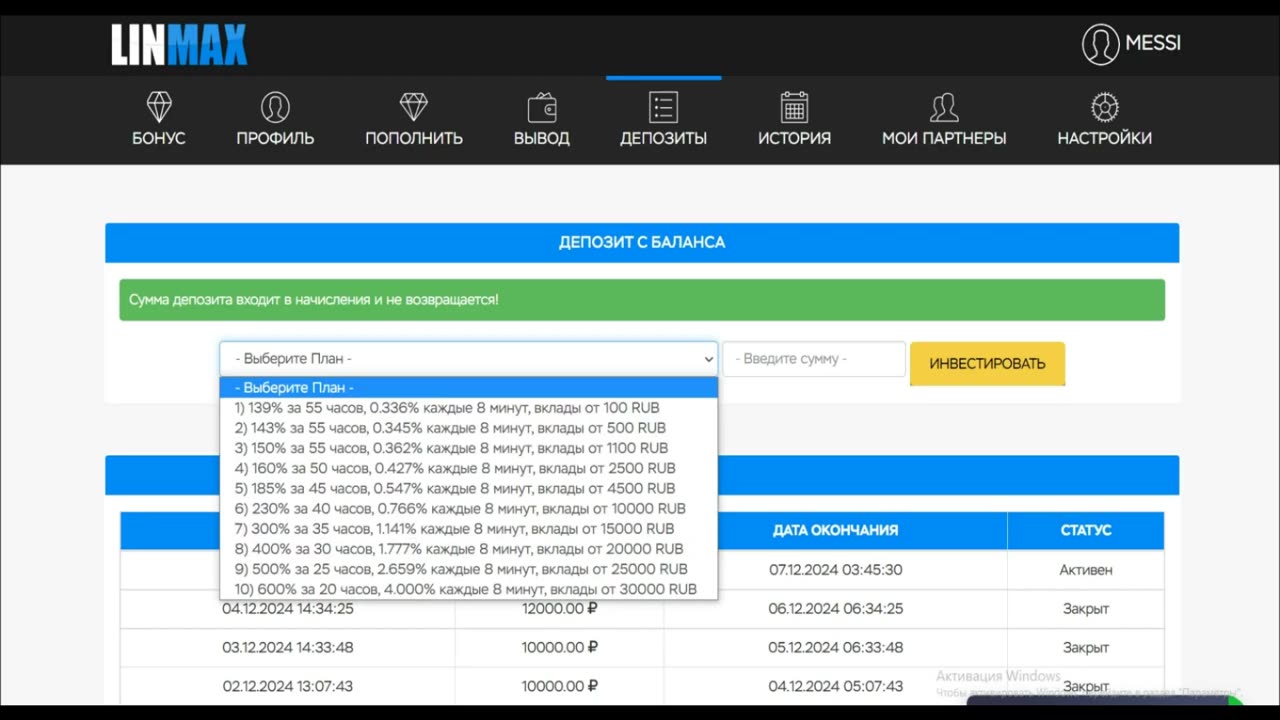Choose plan 5) 185% за 45 часов
The height and width of the screenshot is (720, 1280).
(469, 489)
